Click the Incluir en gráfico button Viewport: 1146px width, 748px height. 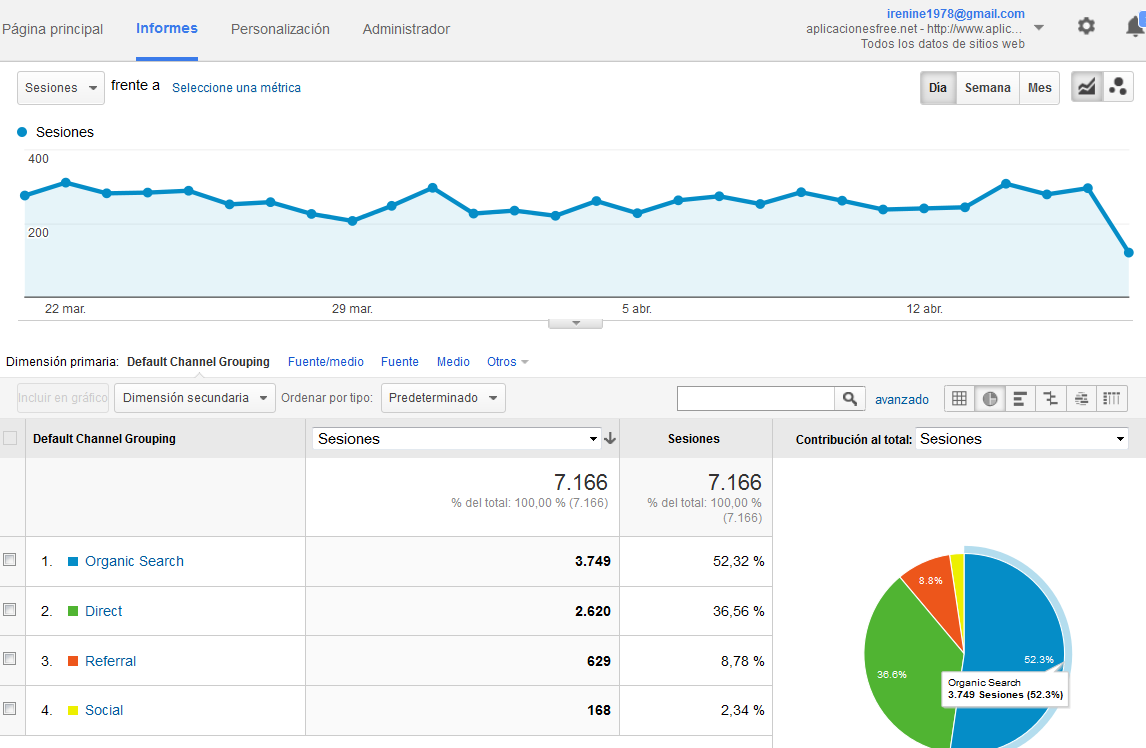click(63, 398)
